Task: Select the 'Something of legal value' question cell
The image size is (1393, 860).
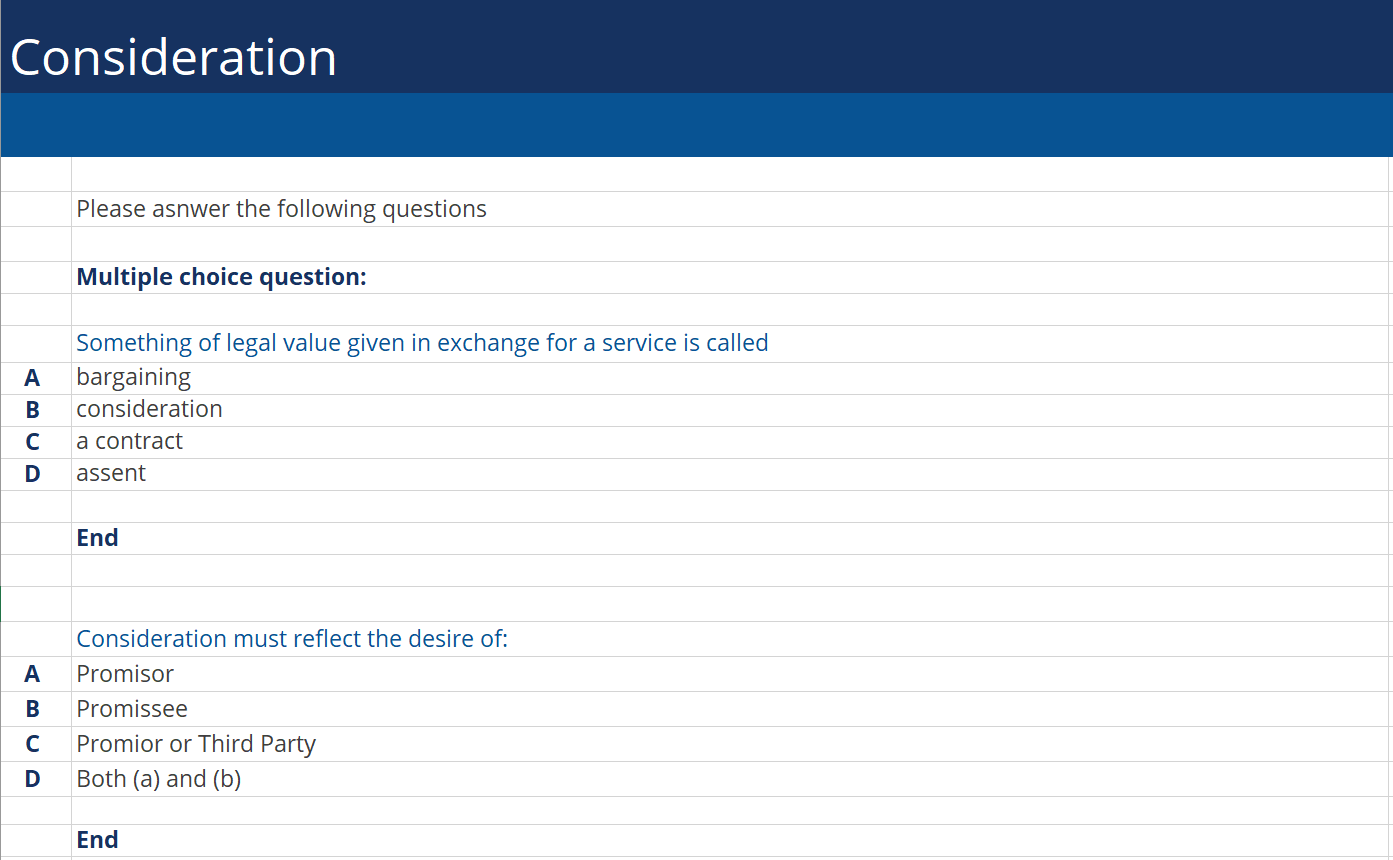Action: click(x=422, y=343)
